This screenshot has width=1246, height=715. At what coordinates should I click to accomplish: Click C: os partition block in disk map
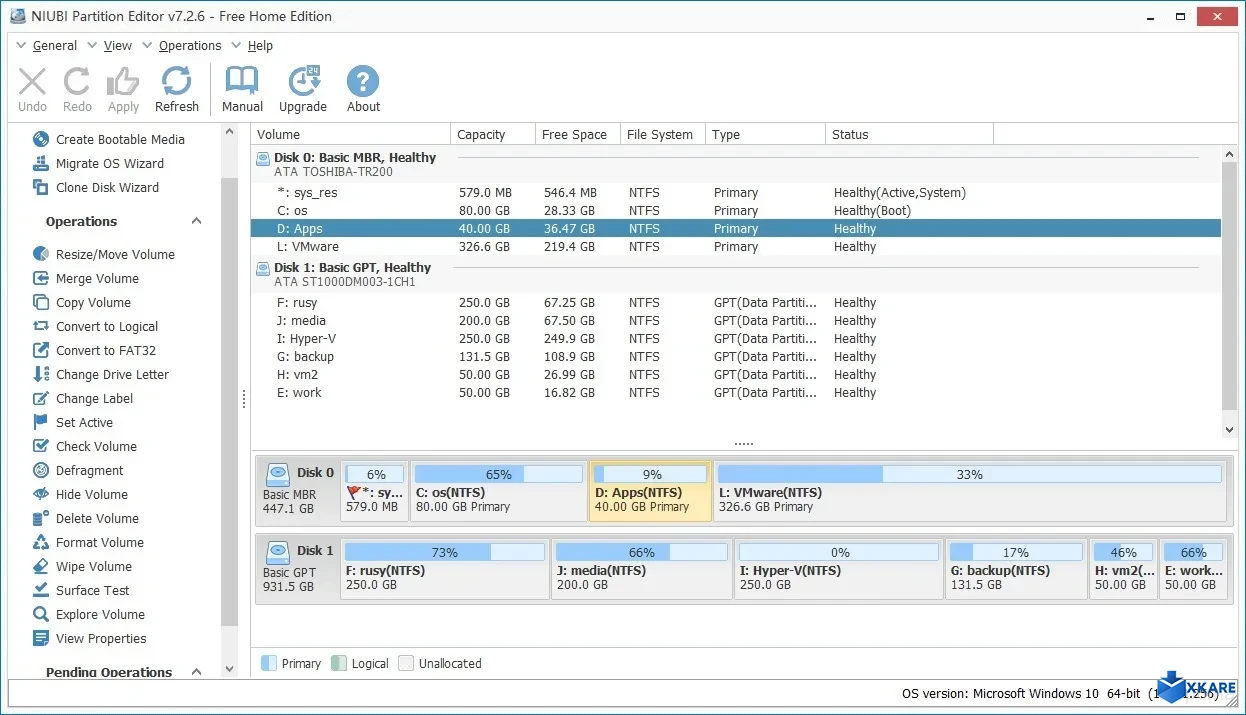[498, 491]
